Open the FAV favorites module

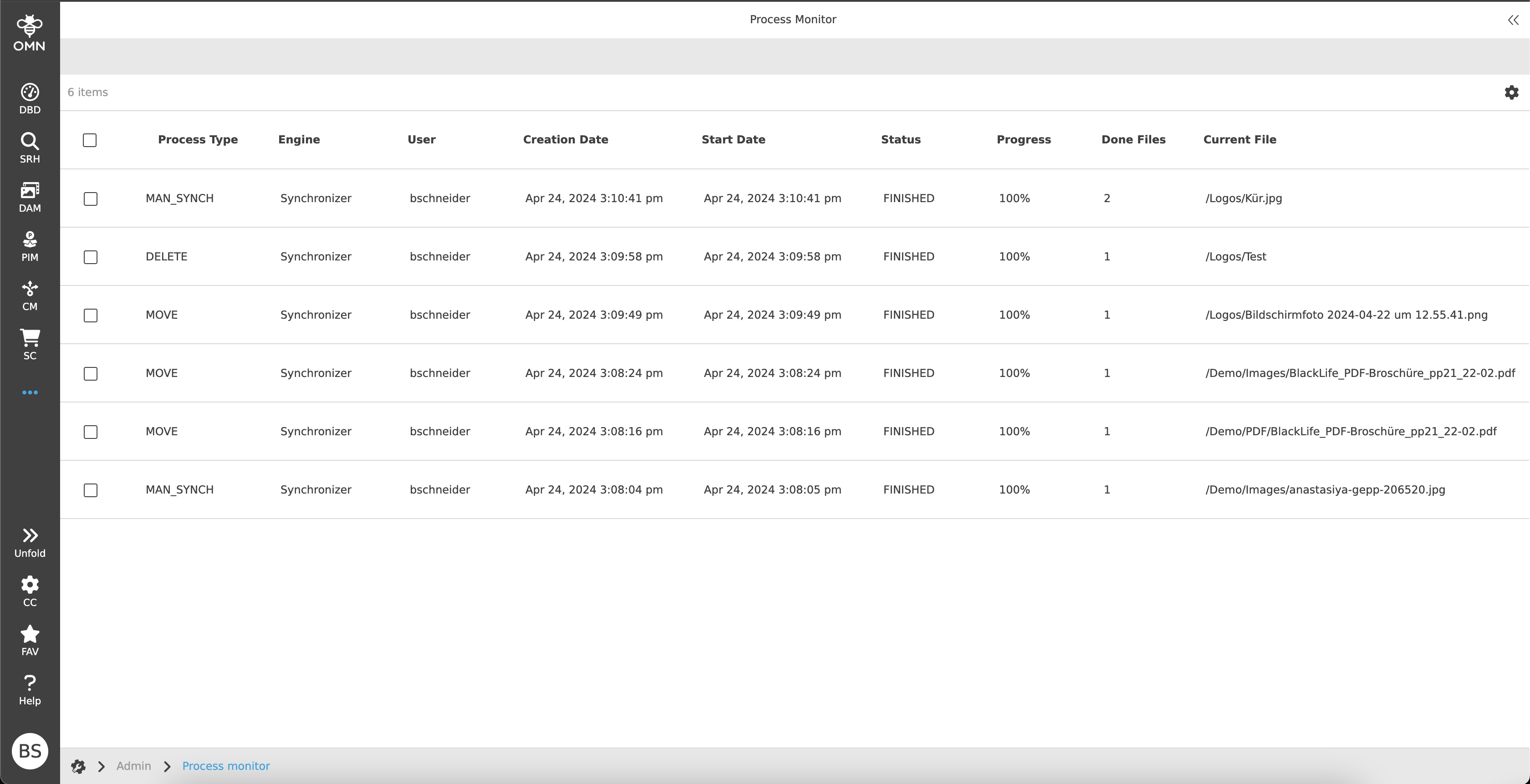pos(29,640)
